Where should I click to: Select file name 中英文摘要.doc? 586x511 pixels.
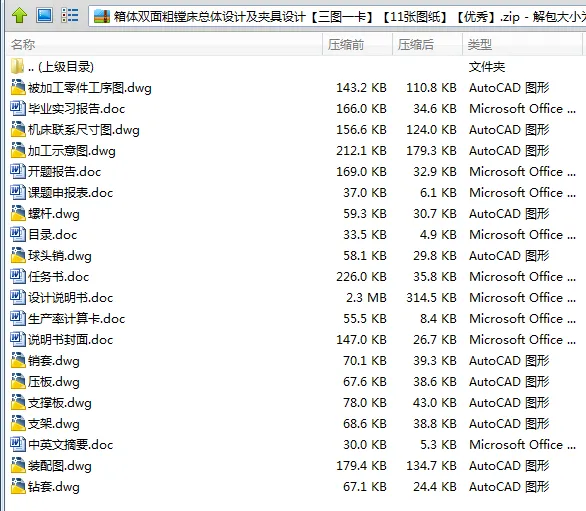[71, 445]
